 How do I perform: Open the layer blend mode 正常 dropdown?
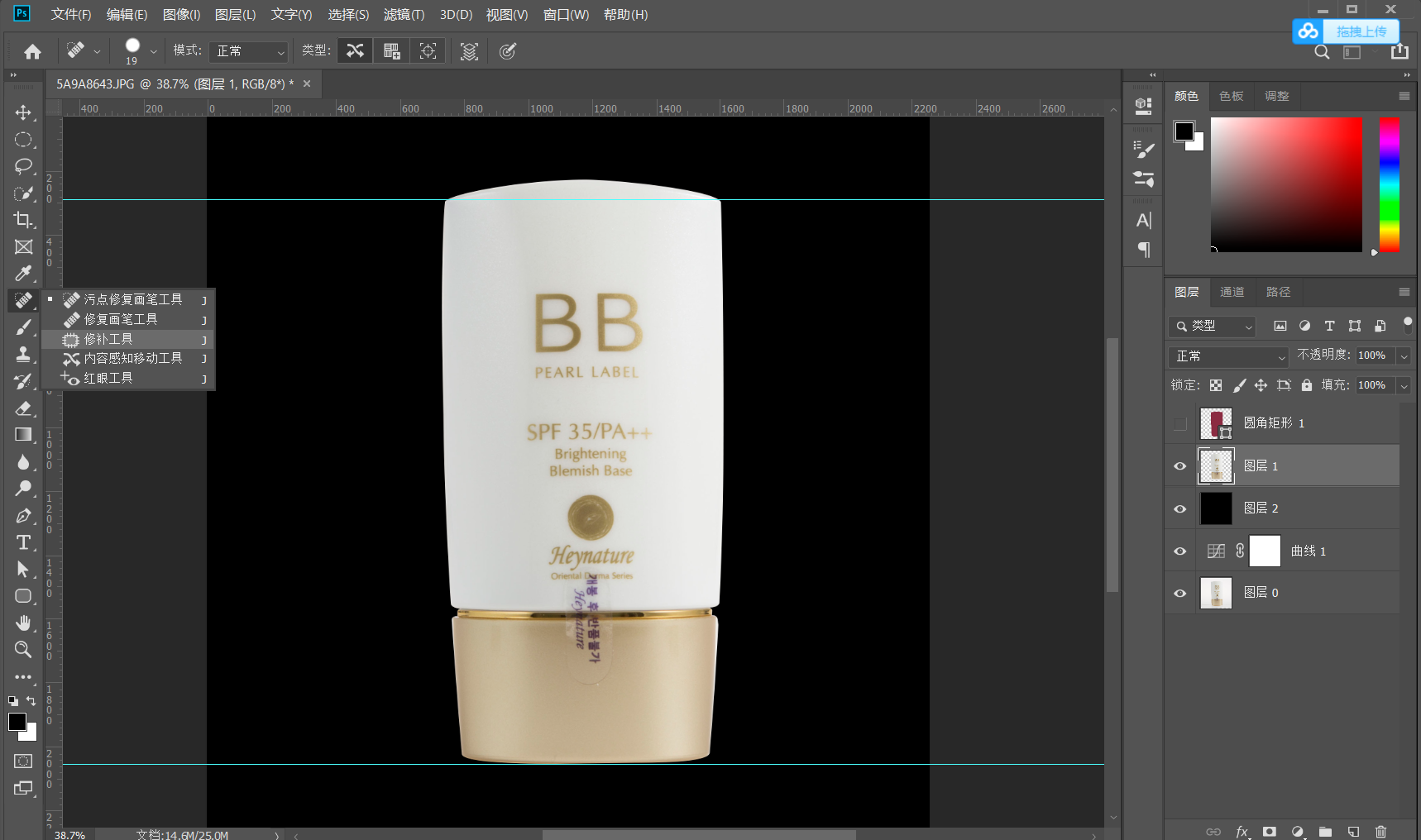tap(1229, 356)
